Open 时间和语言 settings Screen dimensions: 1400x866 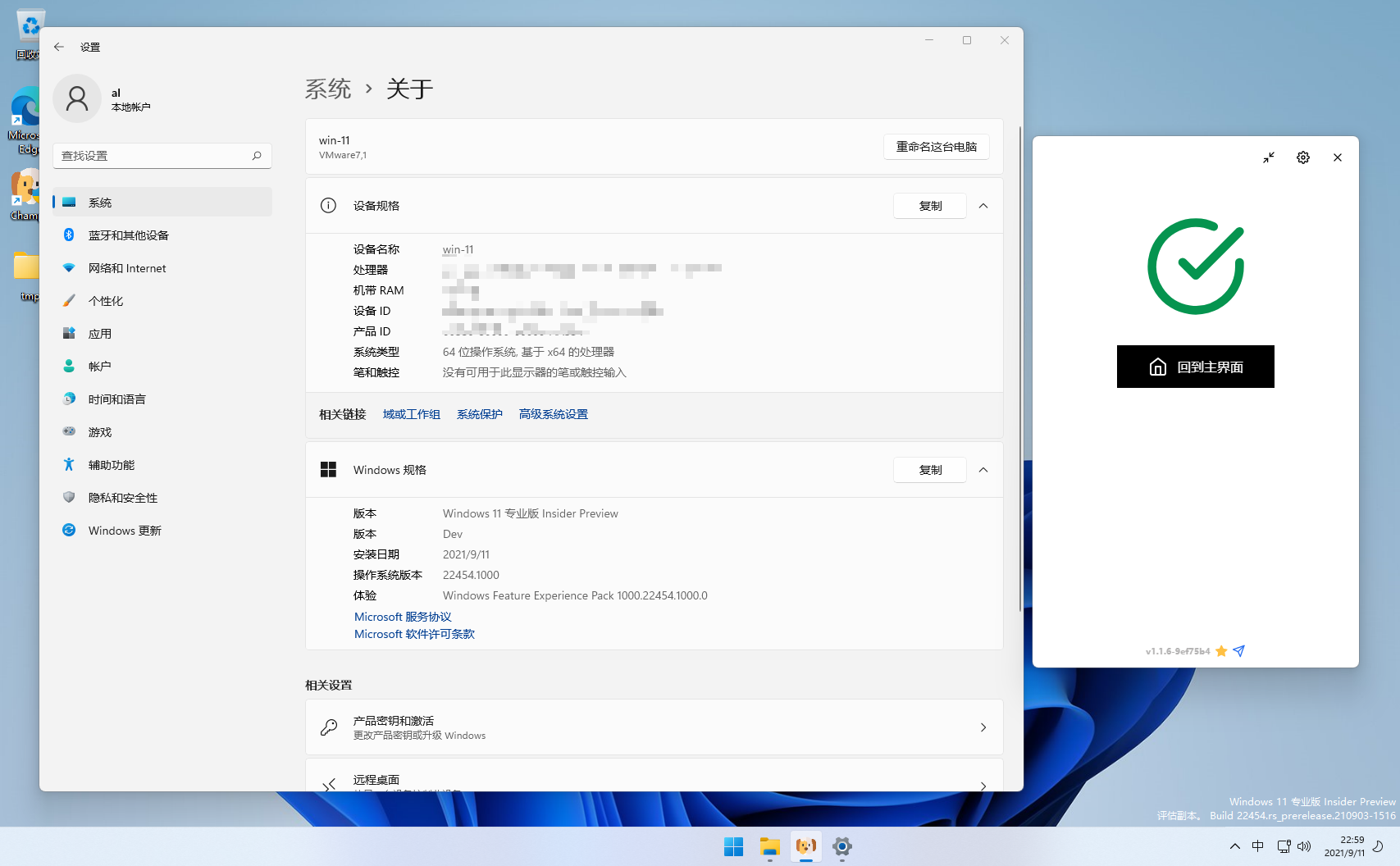point(162,399)
